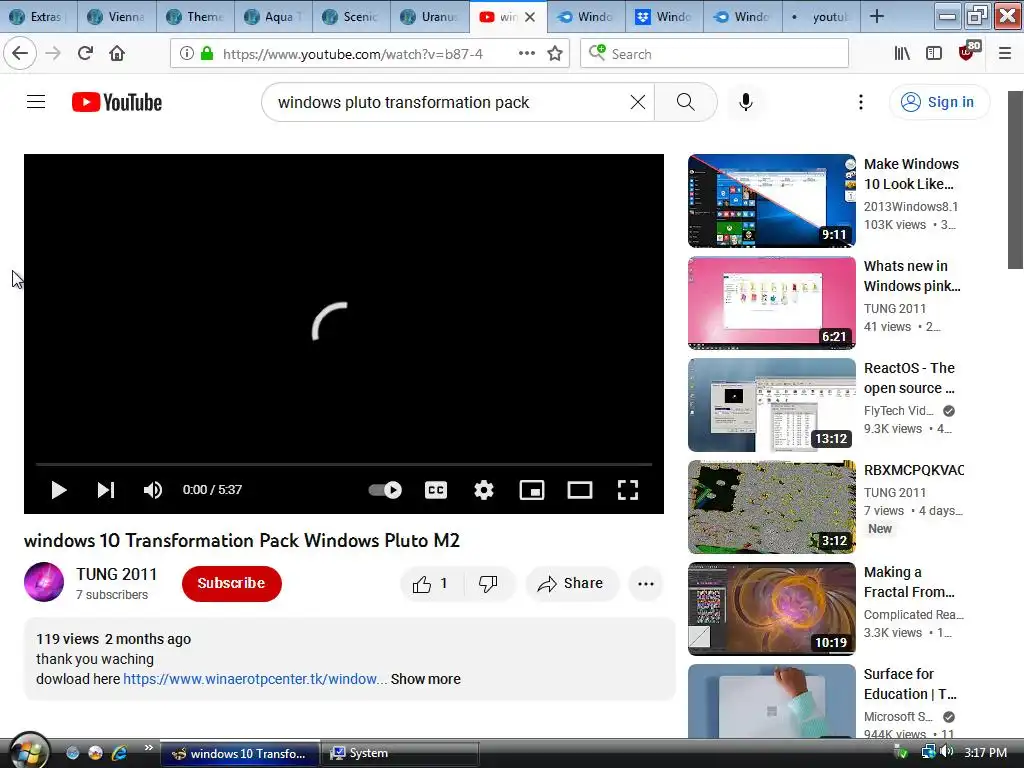The height and width of the screenshot is (768, 1024).
Task: Share the video
Action: click(571, 584)
